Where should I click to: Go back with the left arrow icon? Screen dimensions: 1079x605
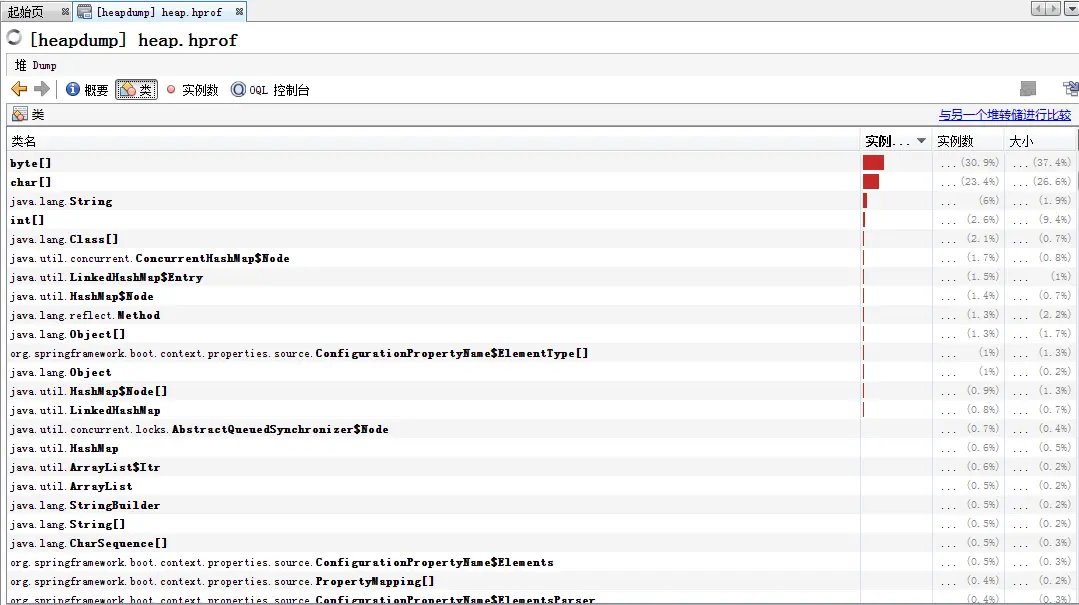point(19,89)
